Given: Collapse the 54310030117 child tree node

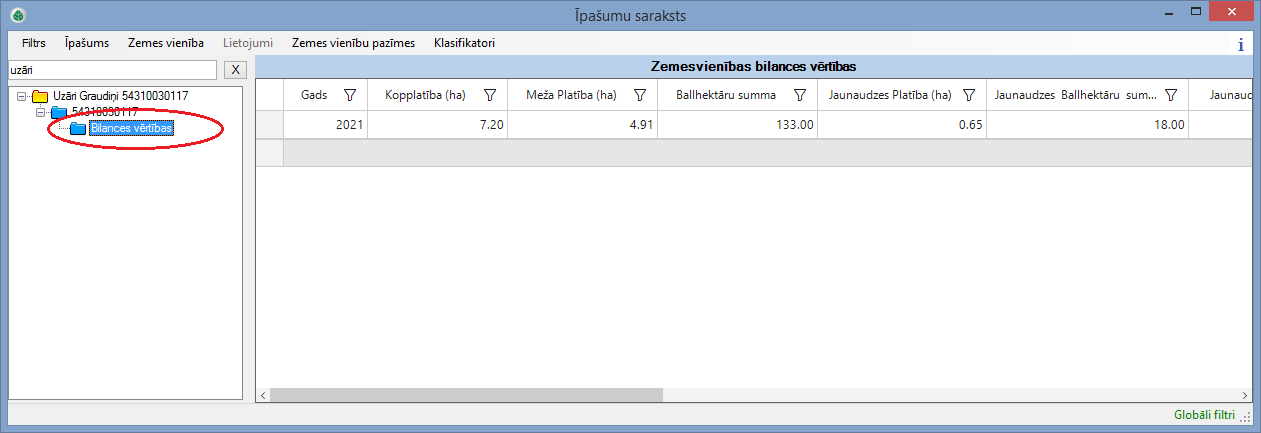Looking at the screenshot, I should coord(40,112).
